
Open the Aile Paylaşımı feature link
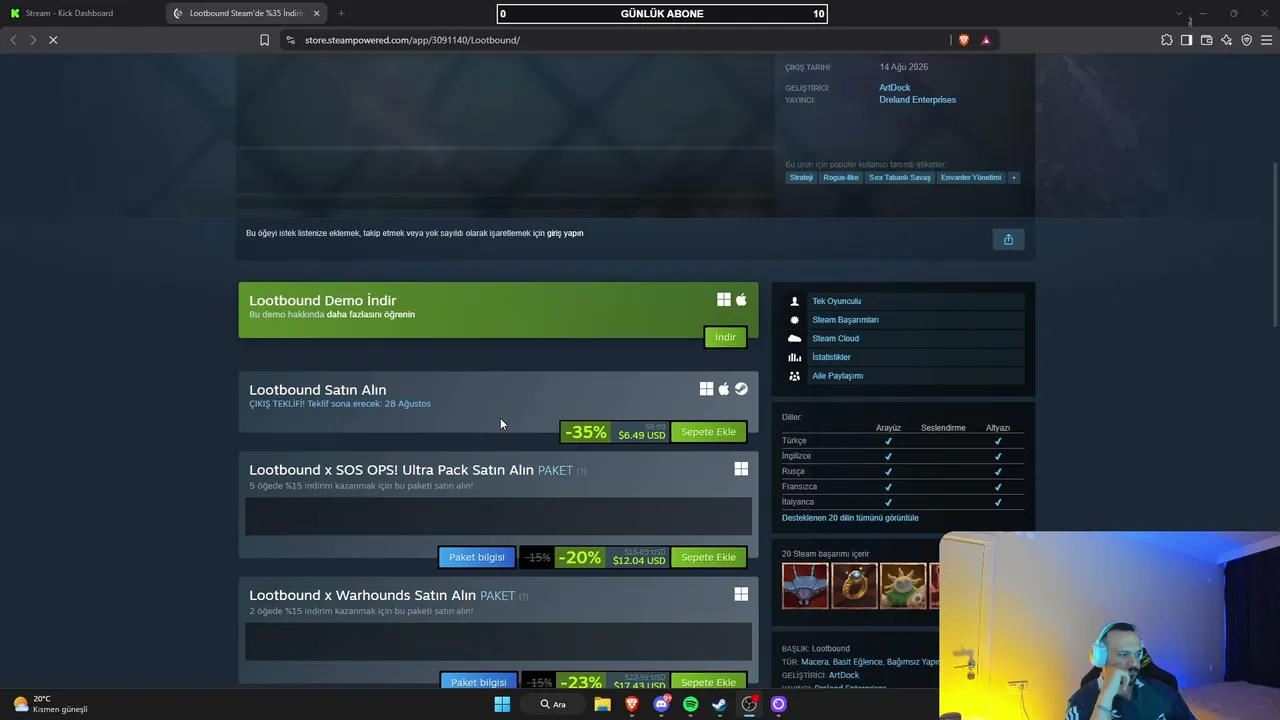pos(837,376)
